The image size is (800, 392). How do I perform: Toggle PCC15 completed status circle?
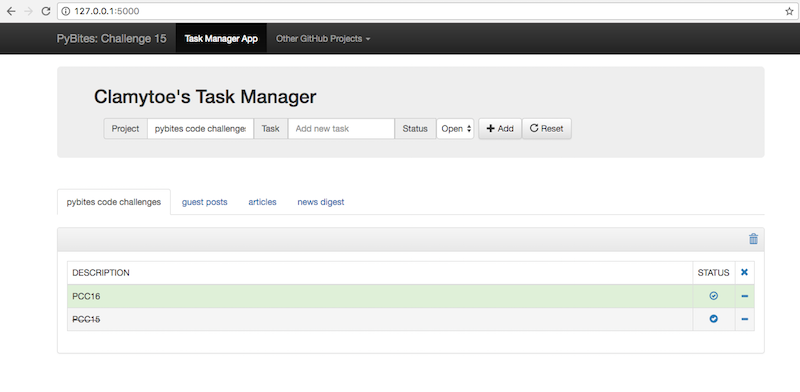tap(714, 319)
